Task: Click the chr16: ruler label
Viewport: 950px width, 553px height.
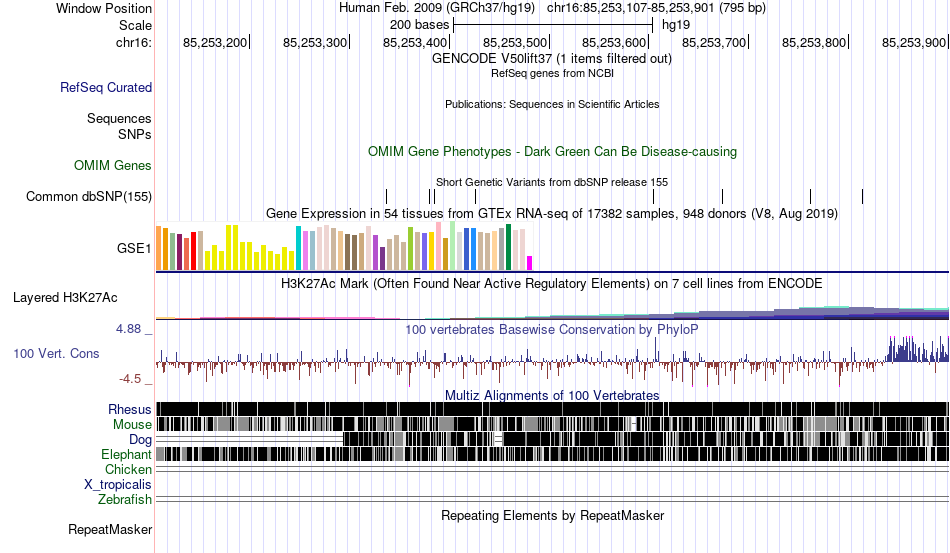Action: (x=134, y=42)
